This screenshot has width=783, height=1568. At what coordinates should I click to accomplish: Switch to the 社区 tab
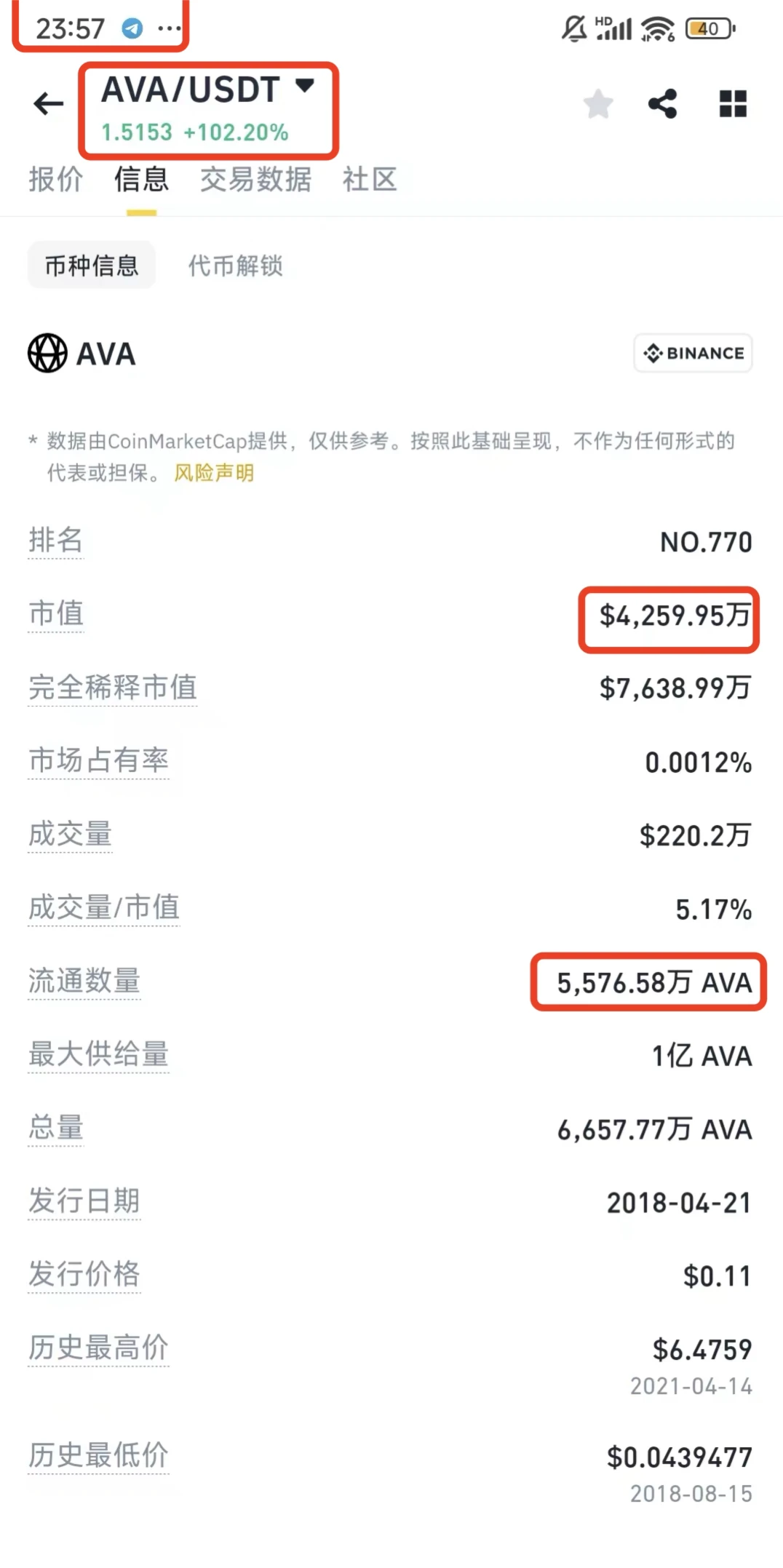tap(368, 180)
